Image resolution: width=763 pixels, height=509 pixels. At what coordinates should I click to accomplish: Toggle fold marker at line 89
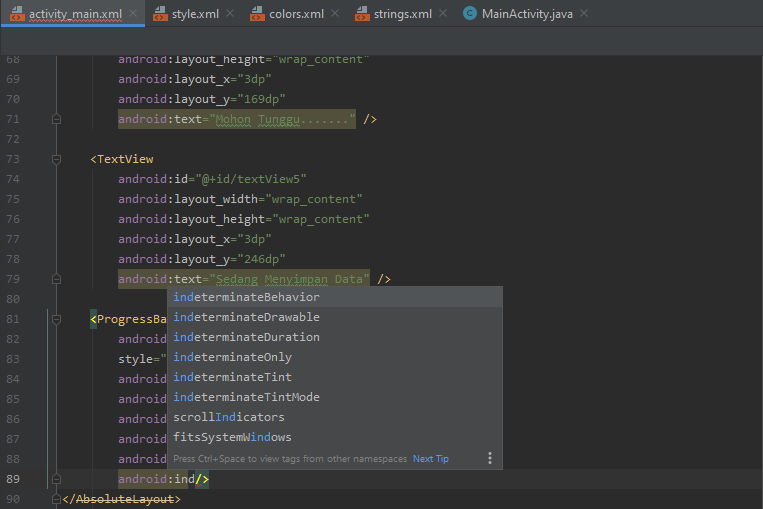click(x=56, y=479)
